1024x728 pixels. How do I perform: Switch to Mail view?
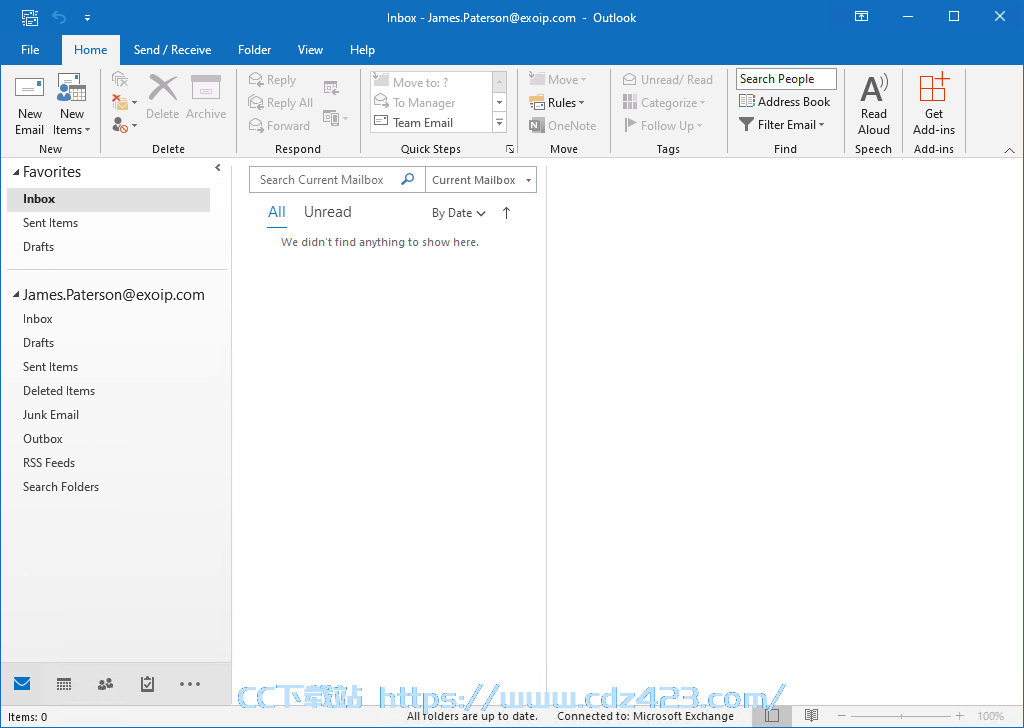pos(22,684)
